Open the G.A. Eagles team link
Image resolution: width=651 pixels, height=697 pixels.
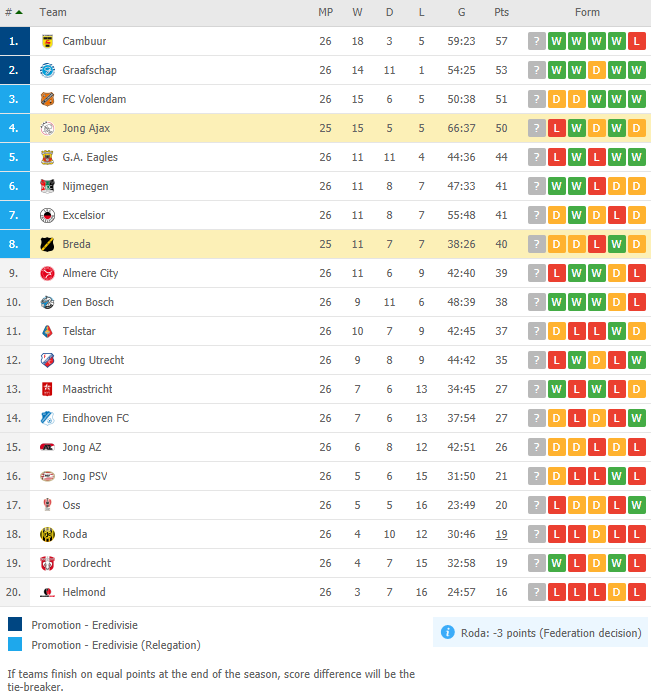point(90,157)
